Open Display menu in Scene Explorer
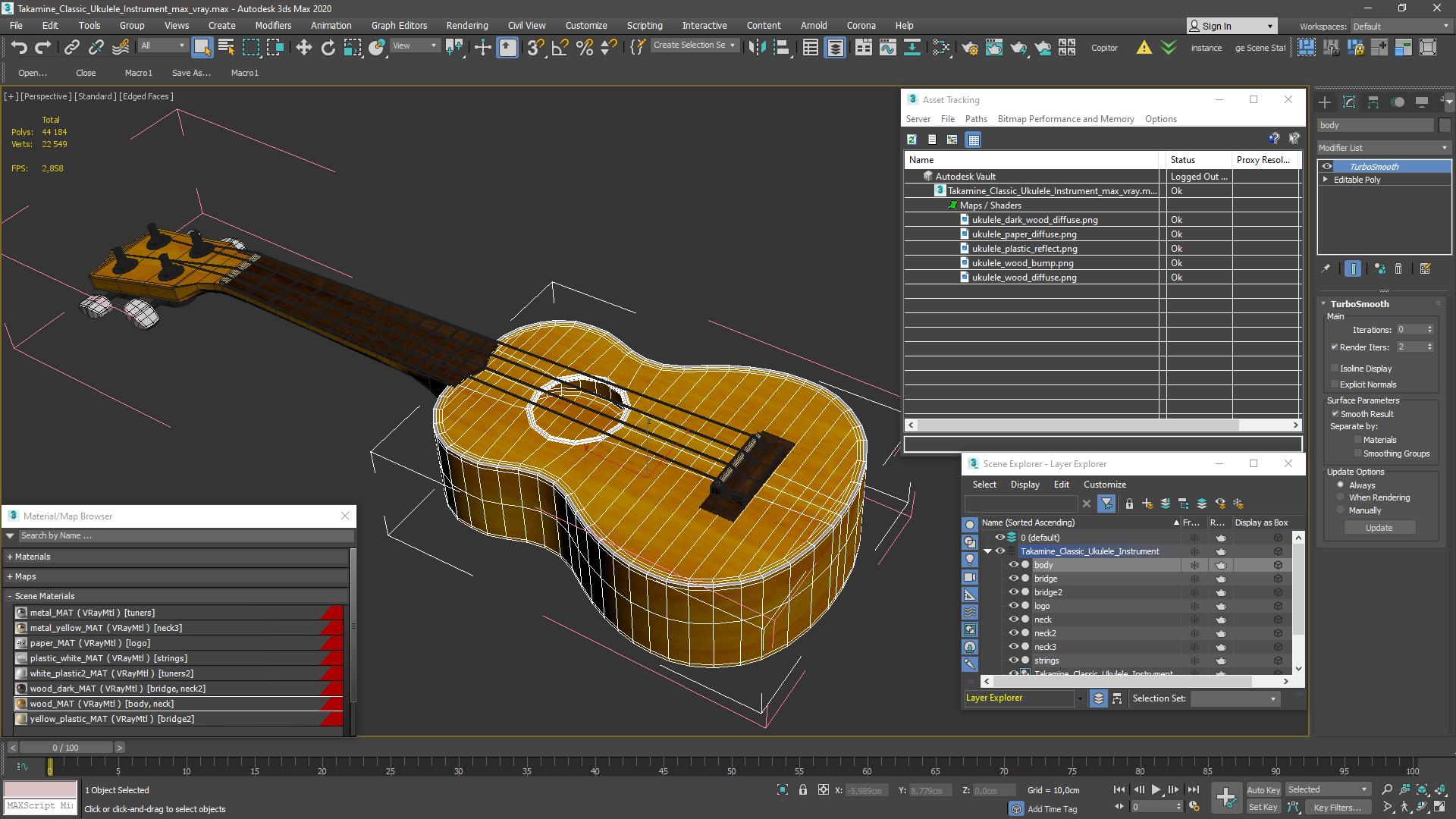 1025,485
